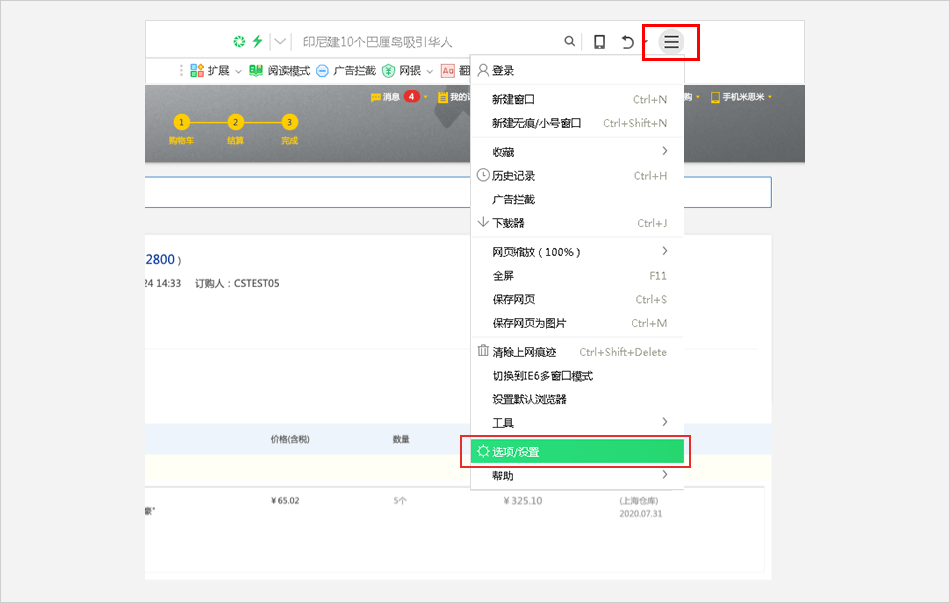Click the green spinning reload icon
The image size is (950, 603).
tap(239, 42)
